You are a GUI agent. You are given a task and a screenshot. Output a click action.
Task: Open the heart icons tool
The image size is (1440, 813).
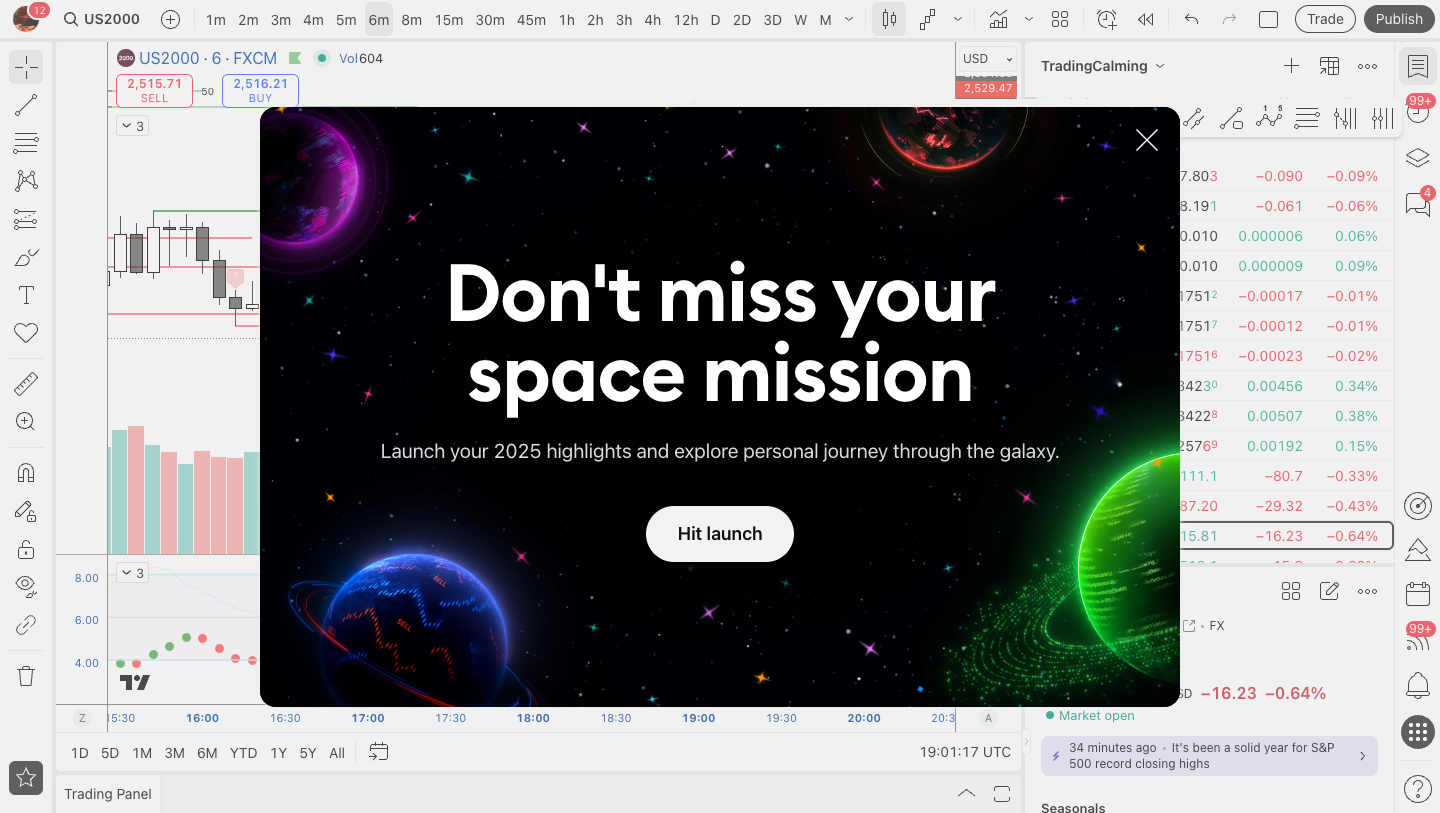pos(26,333)
